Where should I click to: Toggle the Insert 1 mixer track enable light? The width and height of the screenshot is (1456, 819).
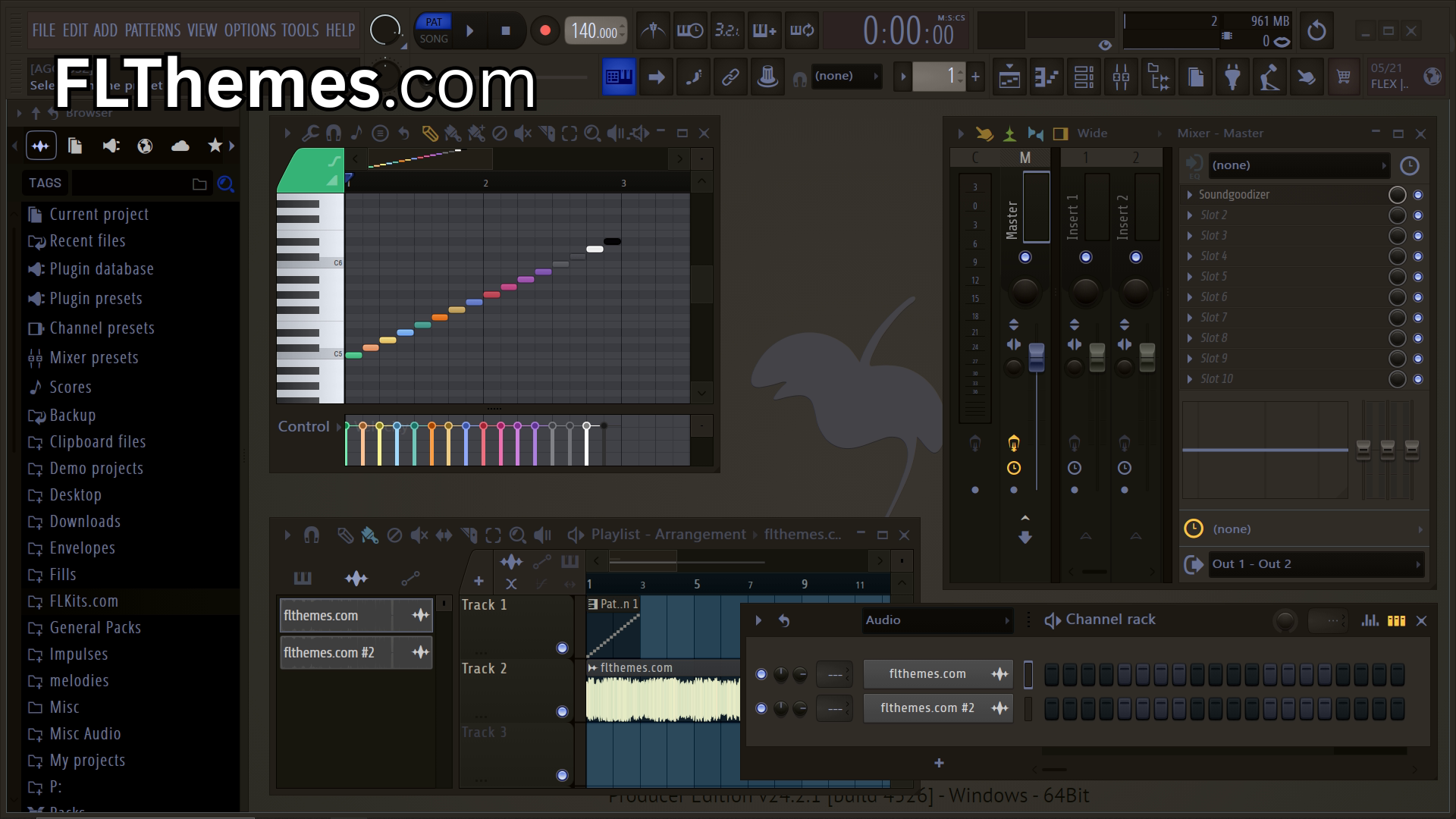(1086, 257)
